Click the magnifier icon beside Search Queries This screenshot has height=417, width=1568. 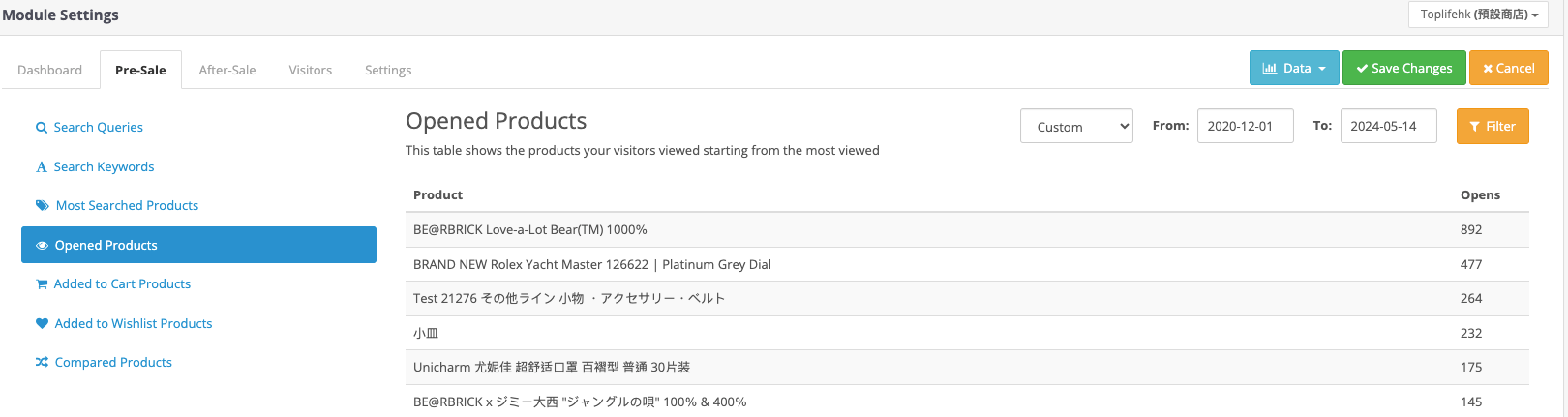pos(42,128)
